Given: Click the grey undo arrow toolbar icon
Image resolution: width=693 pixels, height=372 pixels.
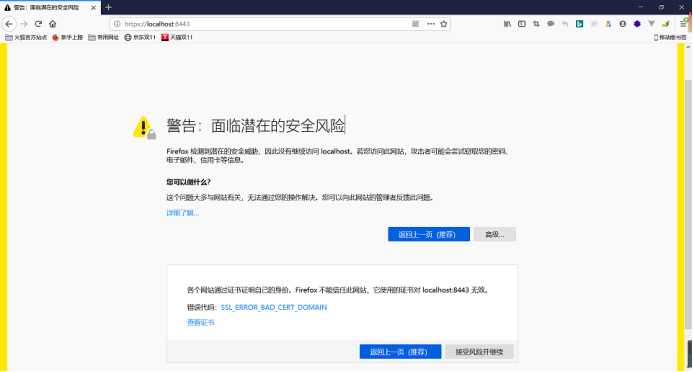Looking at the screenshot, I should (x=565, y=24).
